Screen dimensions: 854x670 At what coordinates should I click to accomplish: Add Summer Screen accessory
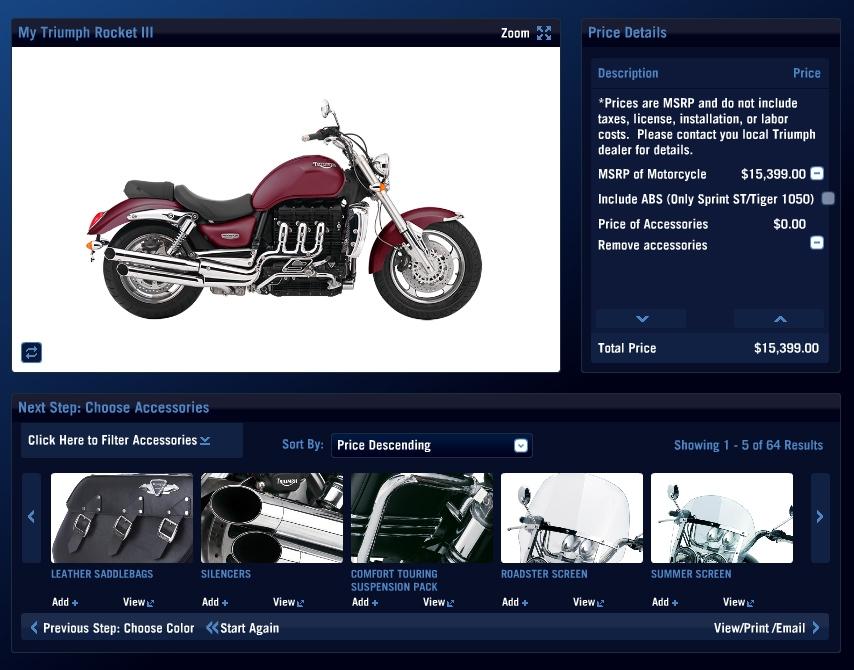coord(665,602)
